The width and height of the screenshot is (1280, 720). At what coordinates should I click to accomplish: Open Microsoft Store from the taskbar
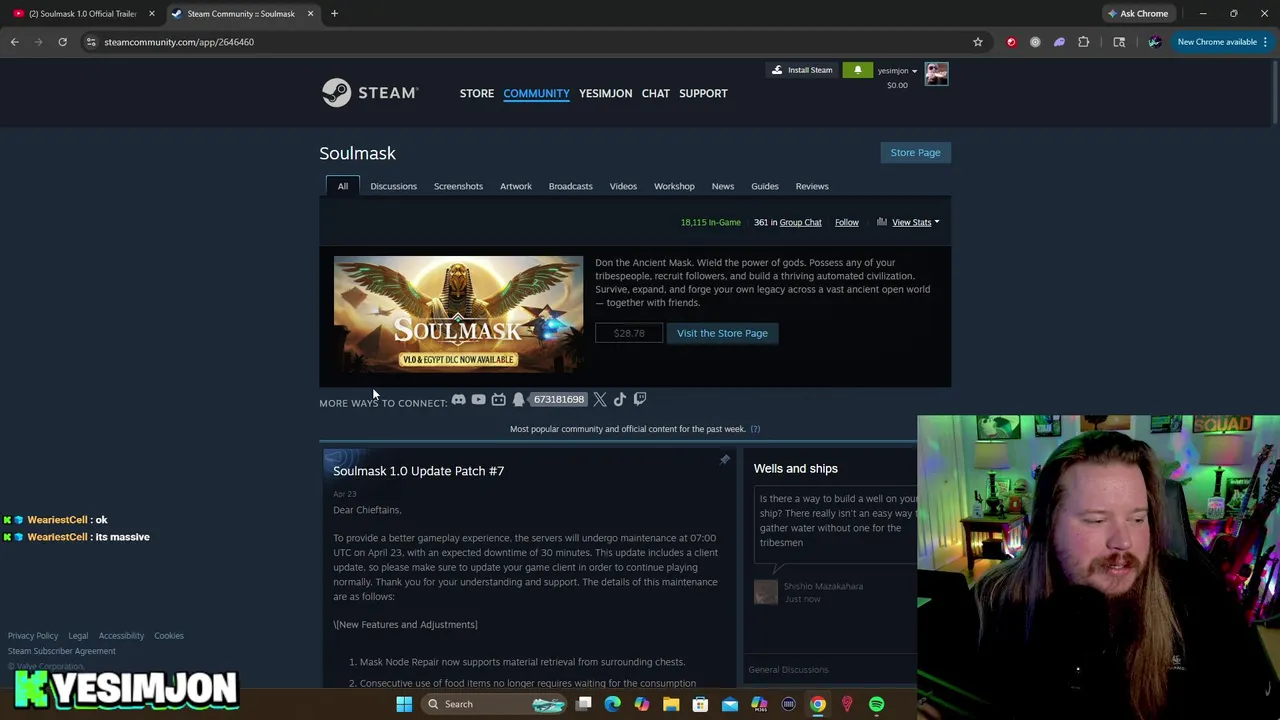point(700,704)
